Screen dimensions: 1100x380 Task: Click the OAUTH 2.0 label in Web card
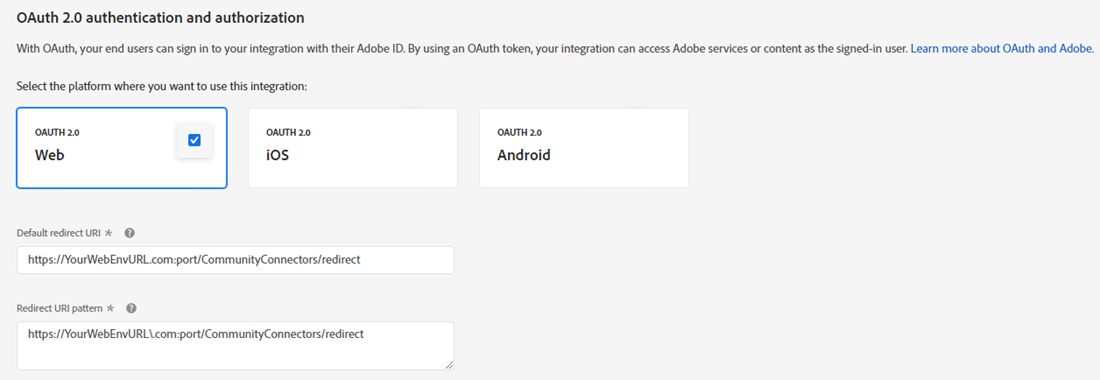(x=57, y=133)
